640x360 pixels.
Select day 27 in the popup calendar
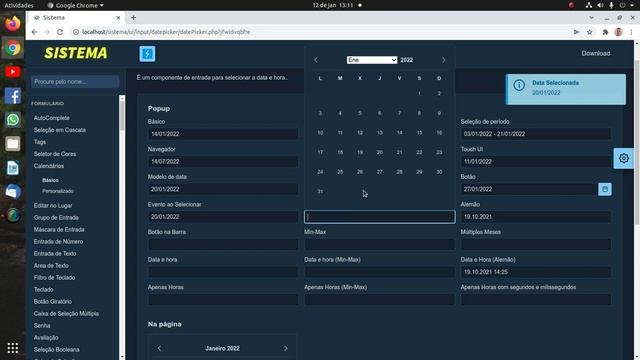point(380,172)
